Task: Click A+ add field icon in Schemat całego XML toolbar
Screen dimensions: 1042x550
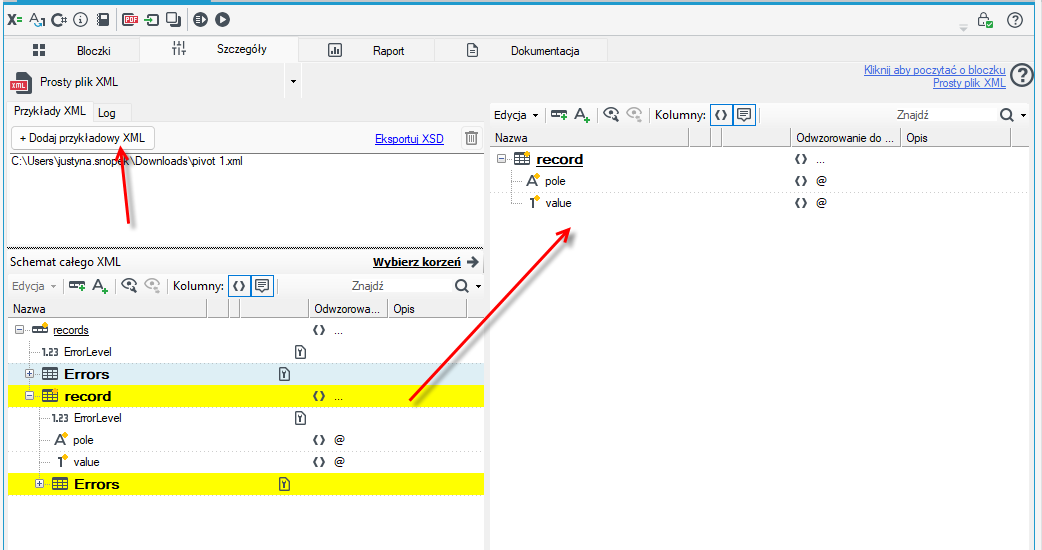Action: coord(100,286)
